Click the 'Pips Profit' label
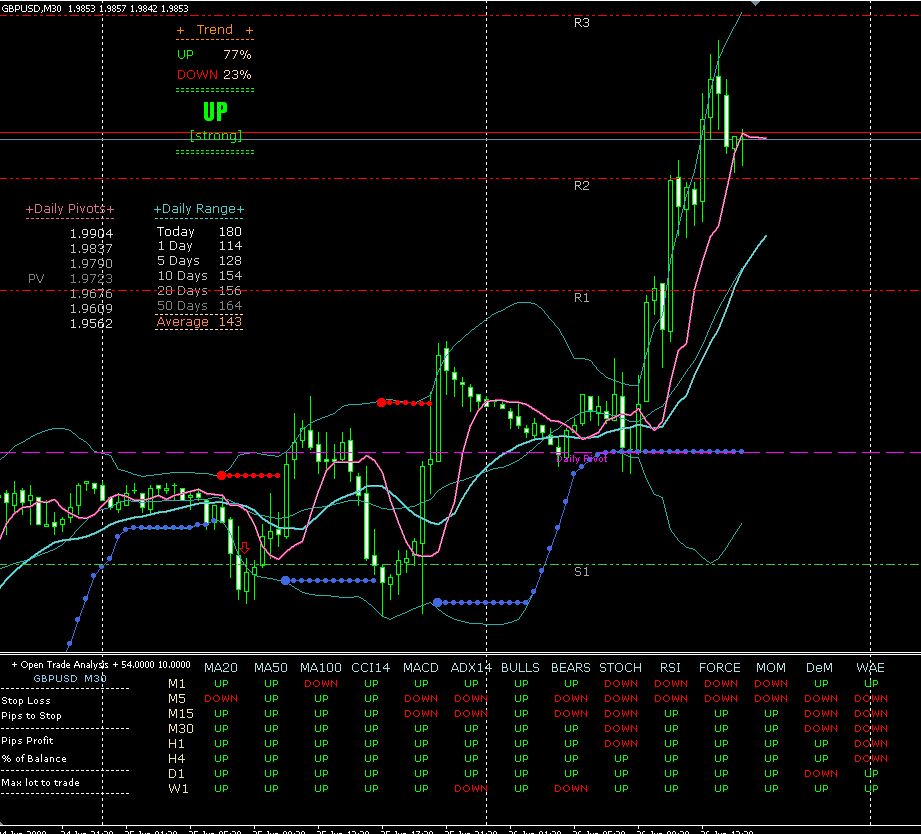 pyautogui.click(x=27, y=741)
